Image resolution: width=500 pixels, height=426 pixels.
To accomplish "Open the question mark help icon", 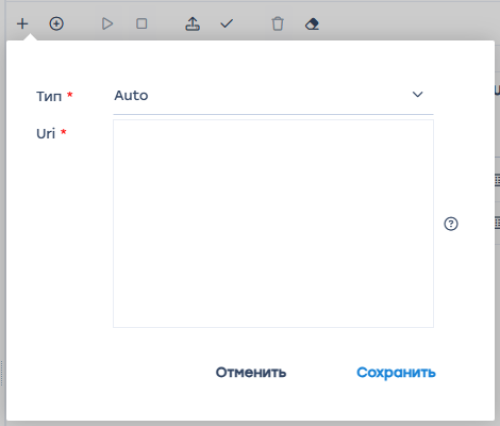I will 451,224.
